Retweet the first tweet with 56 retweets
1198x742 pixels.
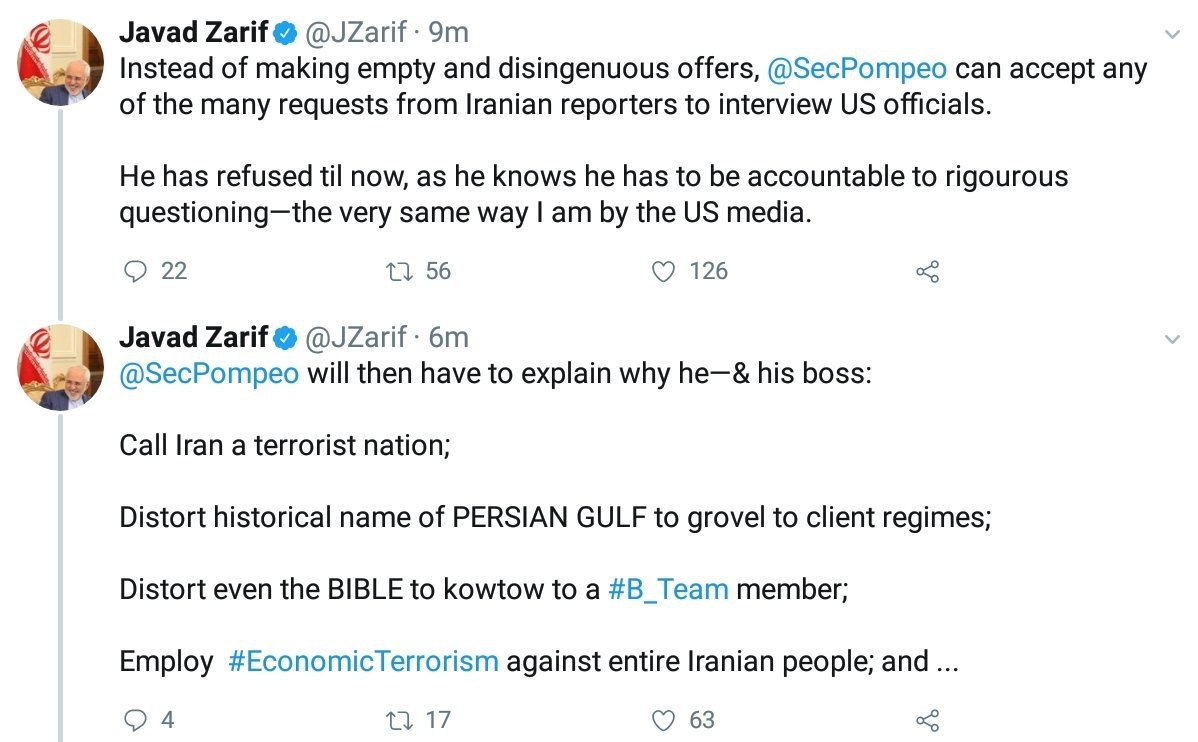[x=398, y=271]
